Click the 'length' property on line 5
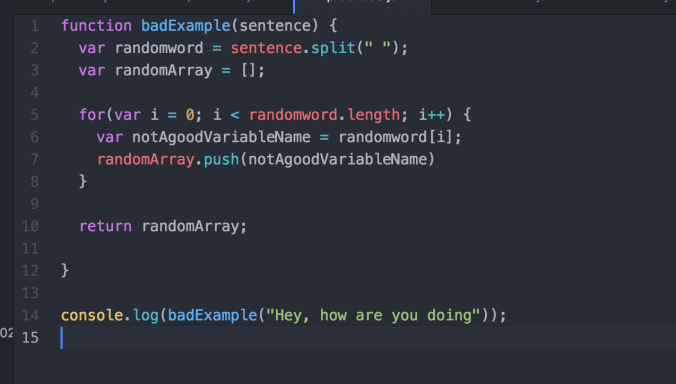Viewport: 676px width, 384px height. (x=374, y=115)
